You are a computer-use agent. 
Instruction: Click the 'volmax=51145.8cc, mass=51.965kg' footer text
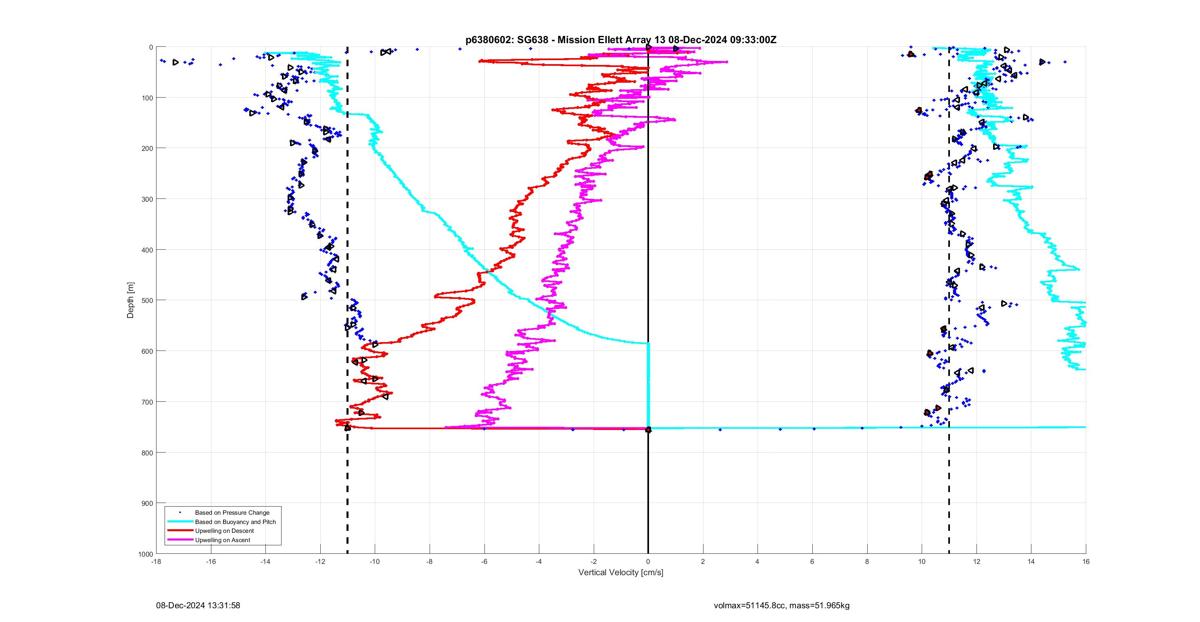point(782,605)
